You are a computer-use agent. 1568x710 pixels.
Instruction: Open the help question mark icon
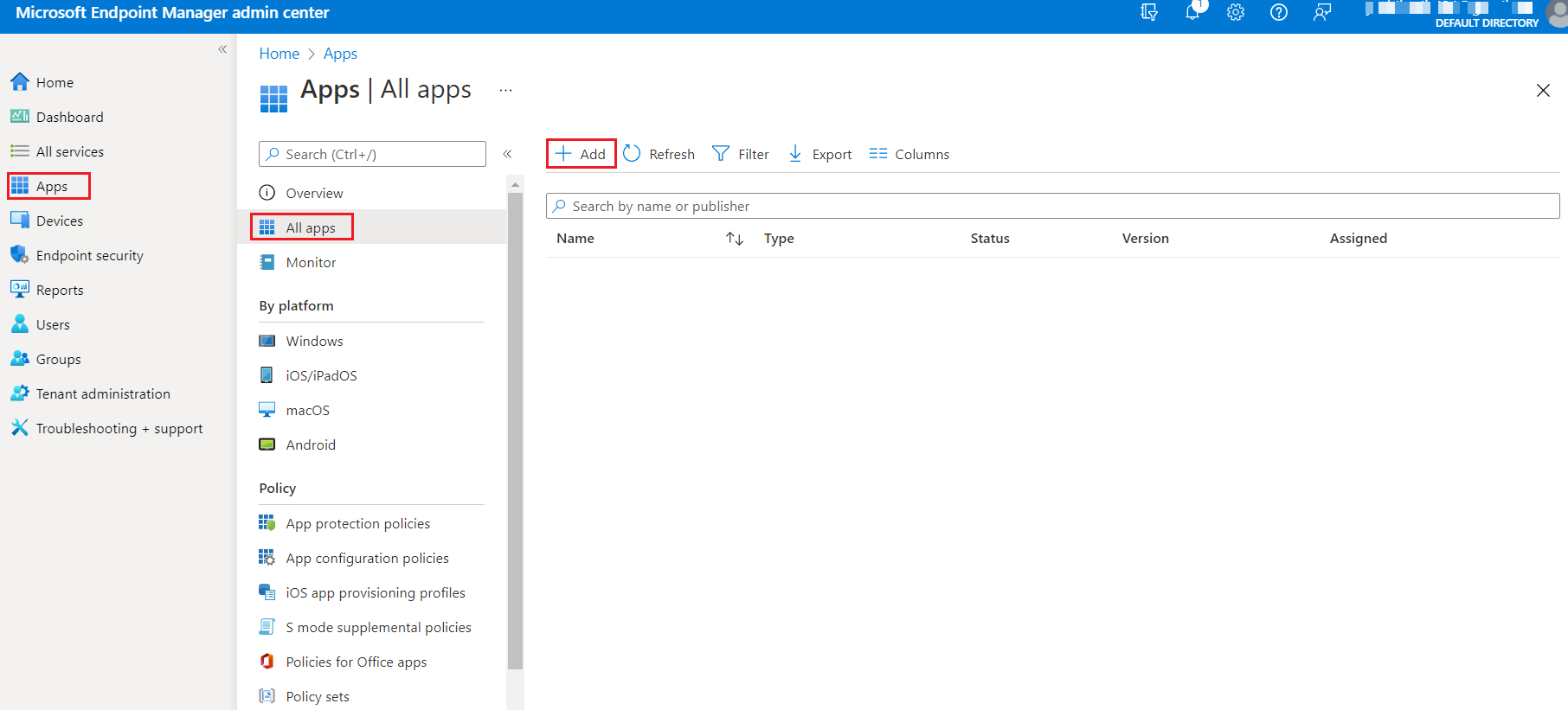click(x=1279, y=12)
